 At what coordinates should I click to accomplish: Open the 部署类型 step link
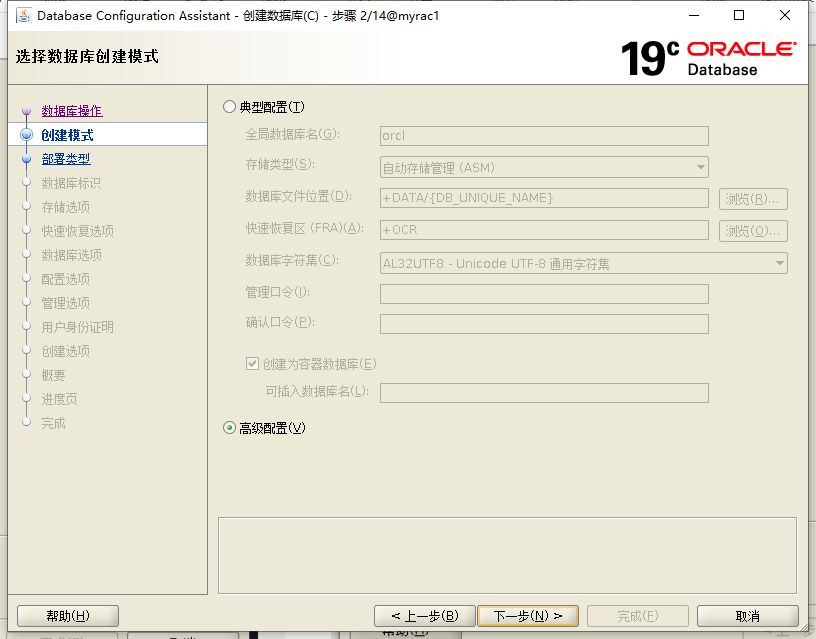pos(66,159)
